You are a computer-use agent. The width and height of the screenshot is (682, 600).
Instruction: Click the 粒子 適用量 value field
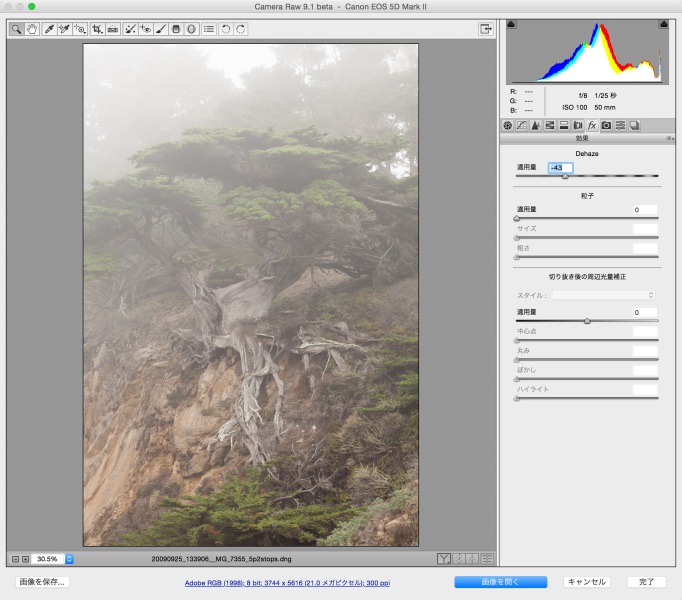point(645,210)
